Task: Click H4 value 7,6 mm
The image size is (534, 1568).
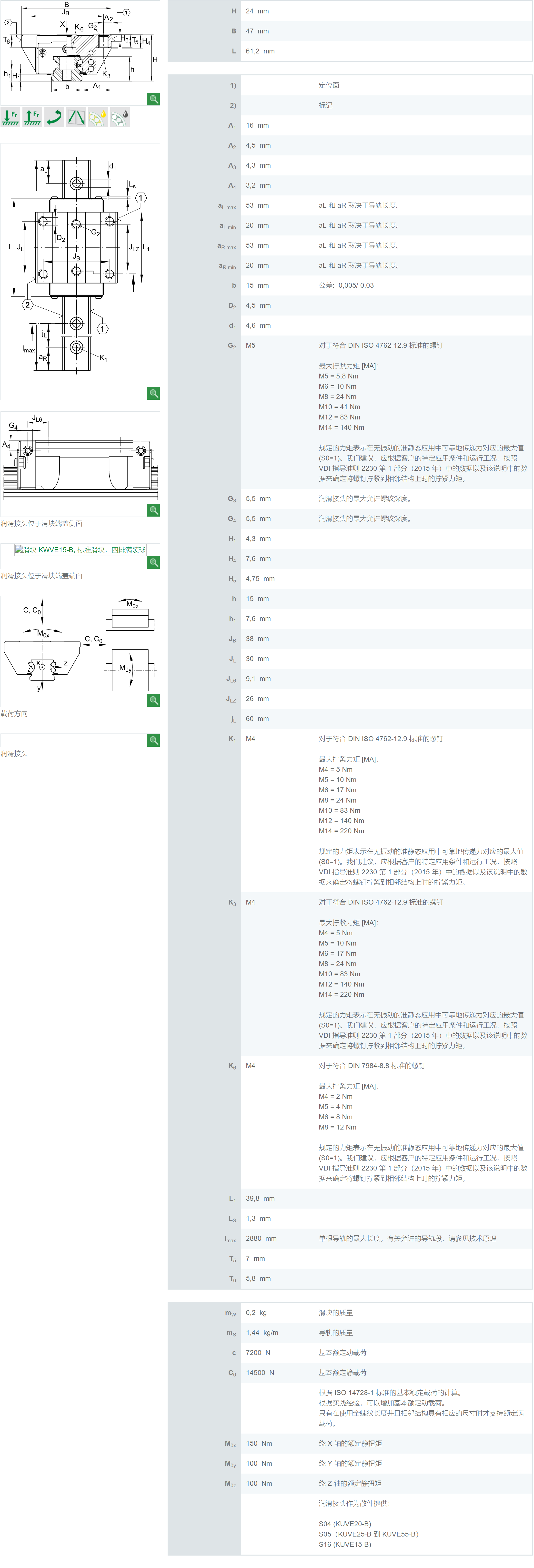Action: [259, 559]
